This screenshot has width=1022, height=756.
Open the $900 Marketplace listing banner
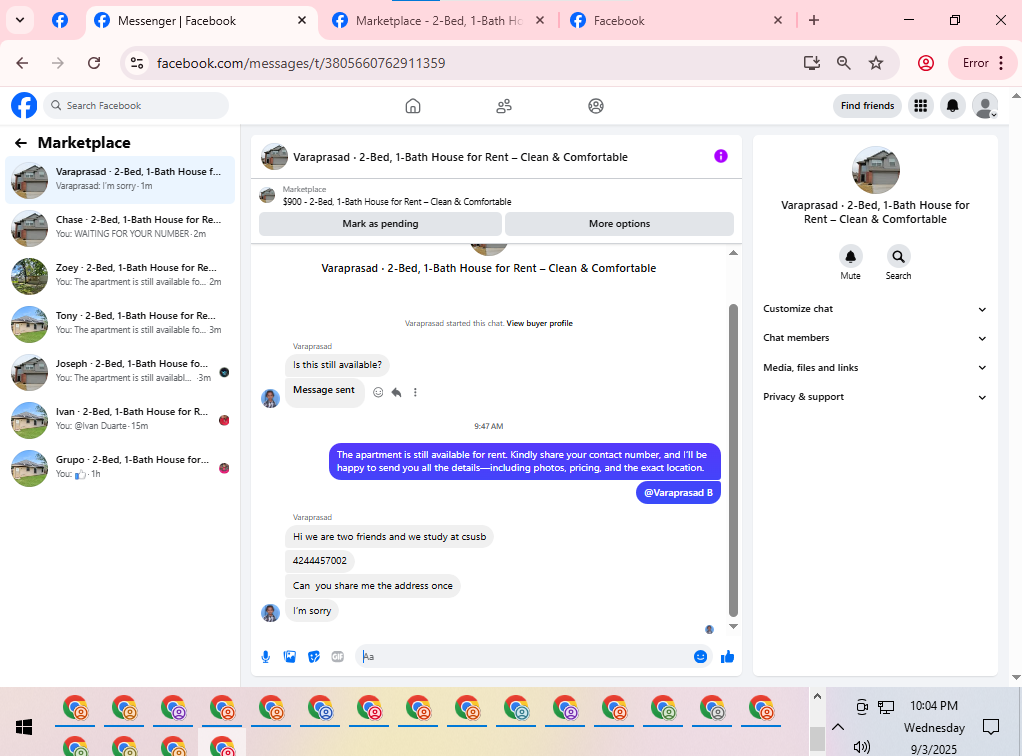(x=496, y=195)
